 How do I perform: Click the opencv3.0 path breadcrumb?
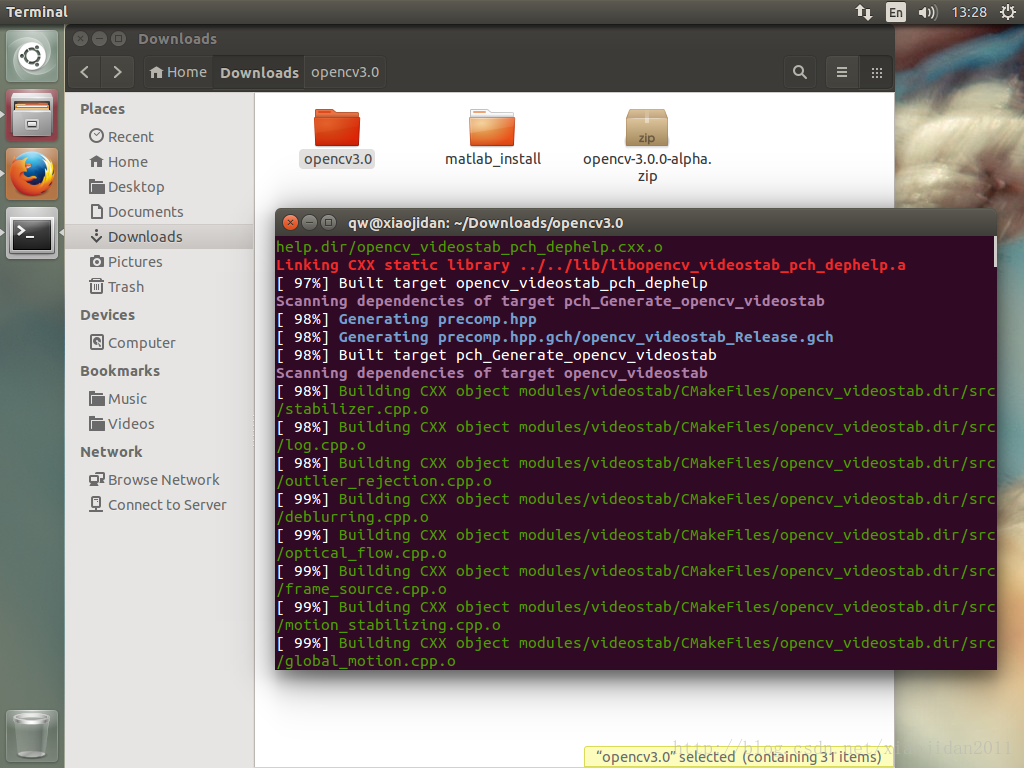(344, 72)
